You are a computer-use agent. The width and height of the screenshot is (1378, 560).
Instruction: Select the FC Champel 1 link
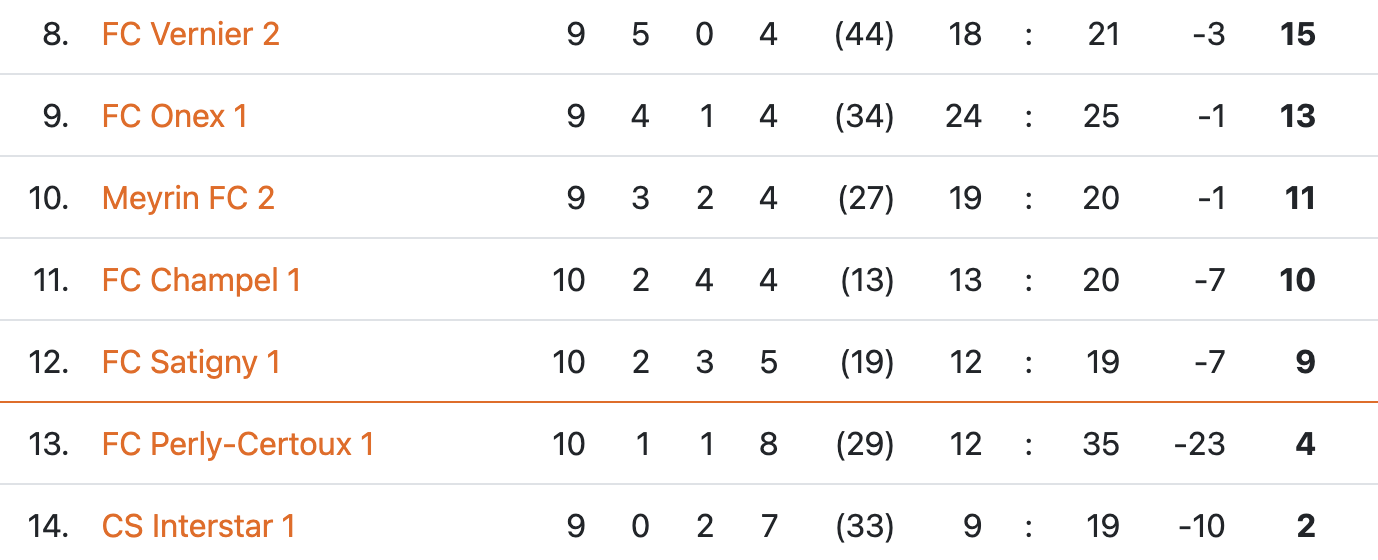pos(201,281)
